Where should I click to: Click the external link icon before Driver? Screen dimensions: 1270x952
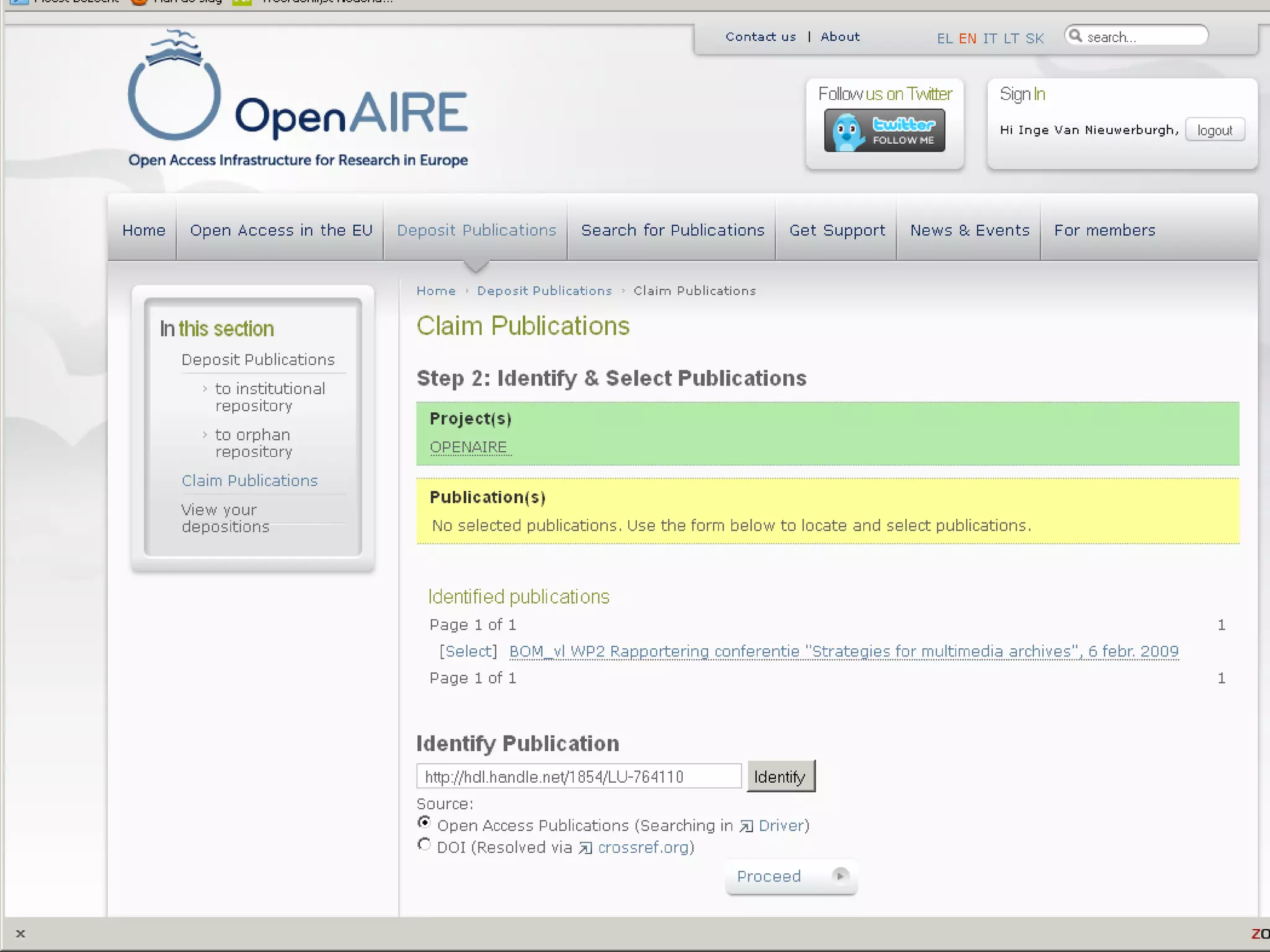(746, 826)
